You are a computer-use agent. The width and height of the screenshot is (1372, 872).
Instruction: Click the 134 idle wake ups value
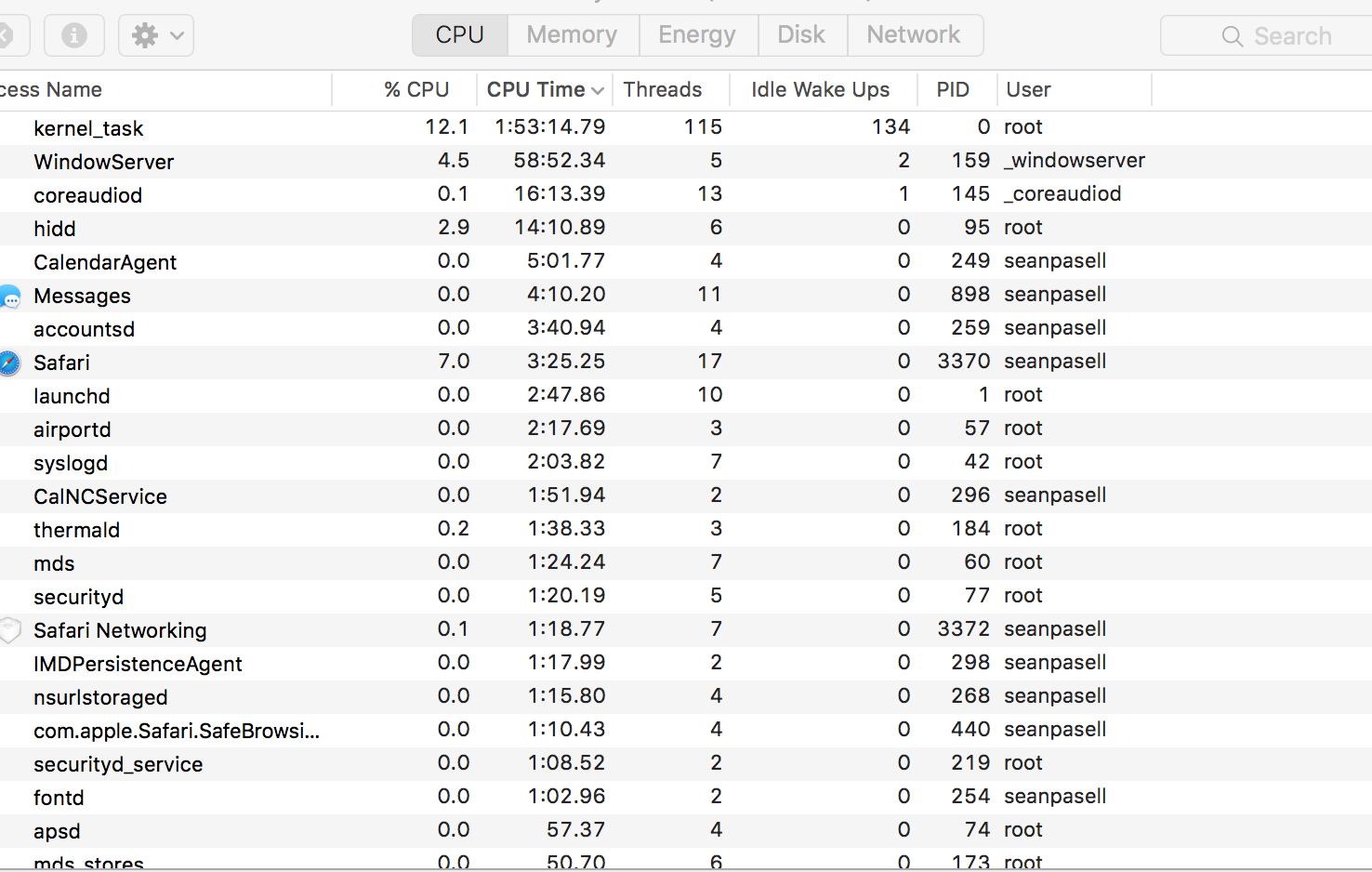click(x=890, y=126)
